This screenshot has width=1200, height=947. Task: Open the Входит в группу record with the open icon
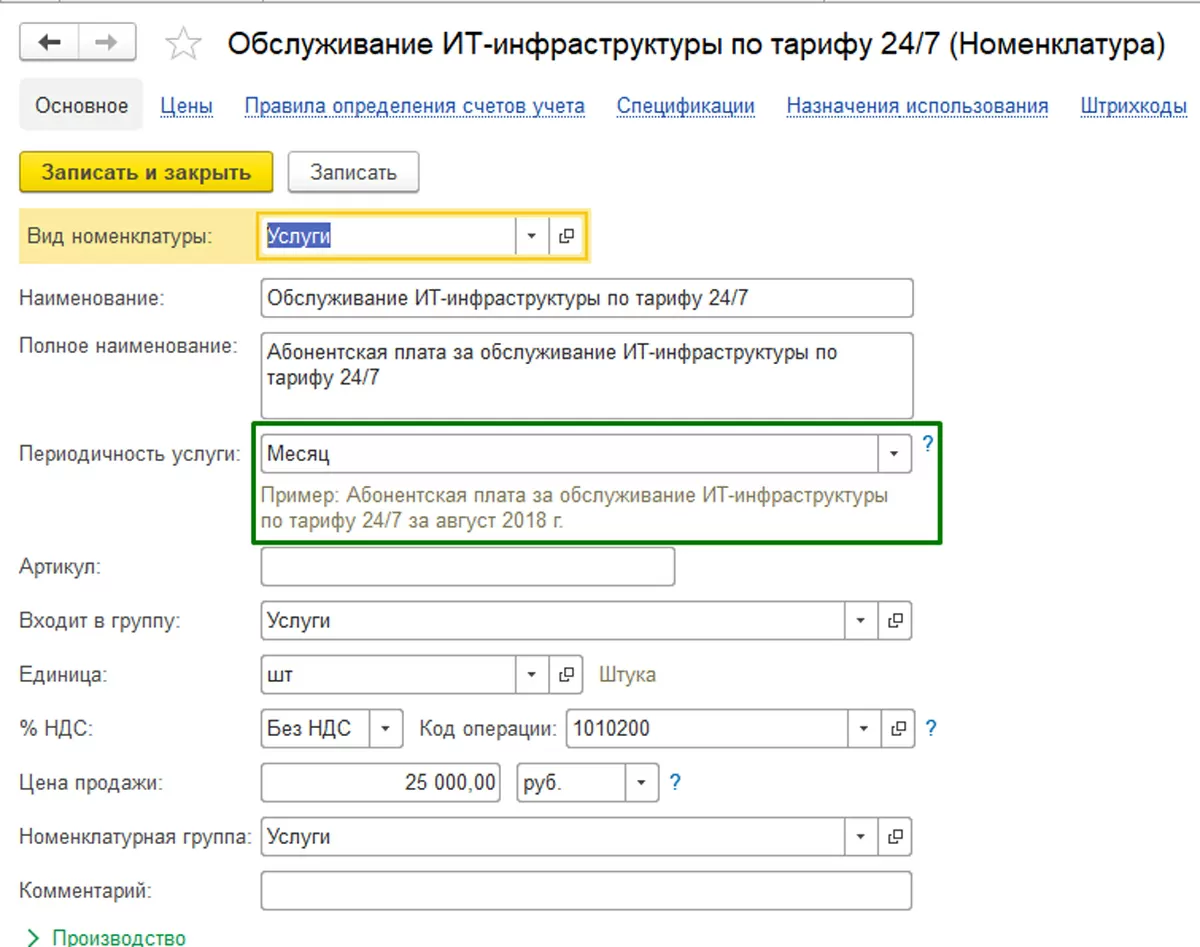895,621
